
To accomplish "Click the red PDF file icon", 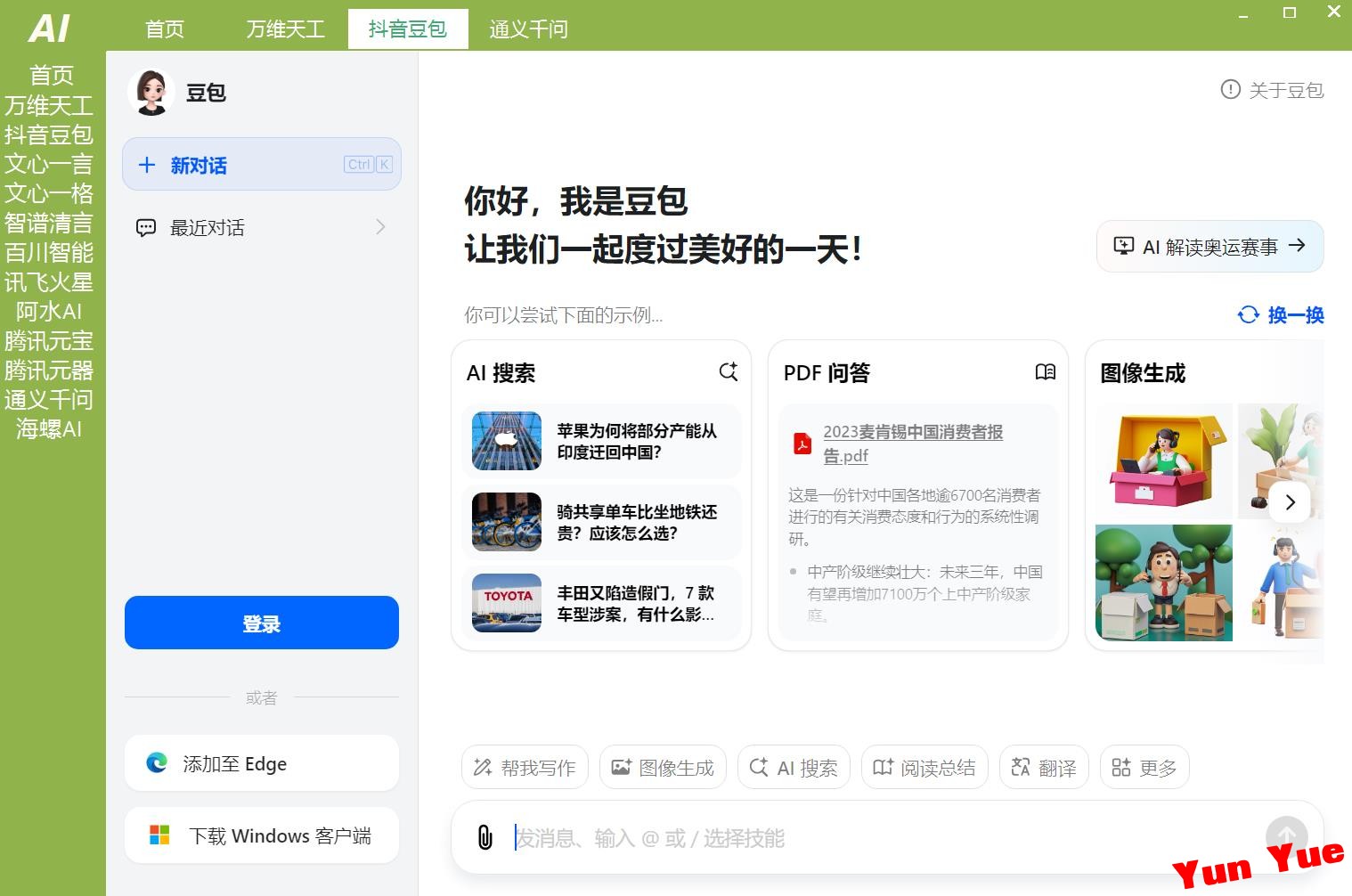I will 802,444.
